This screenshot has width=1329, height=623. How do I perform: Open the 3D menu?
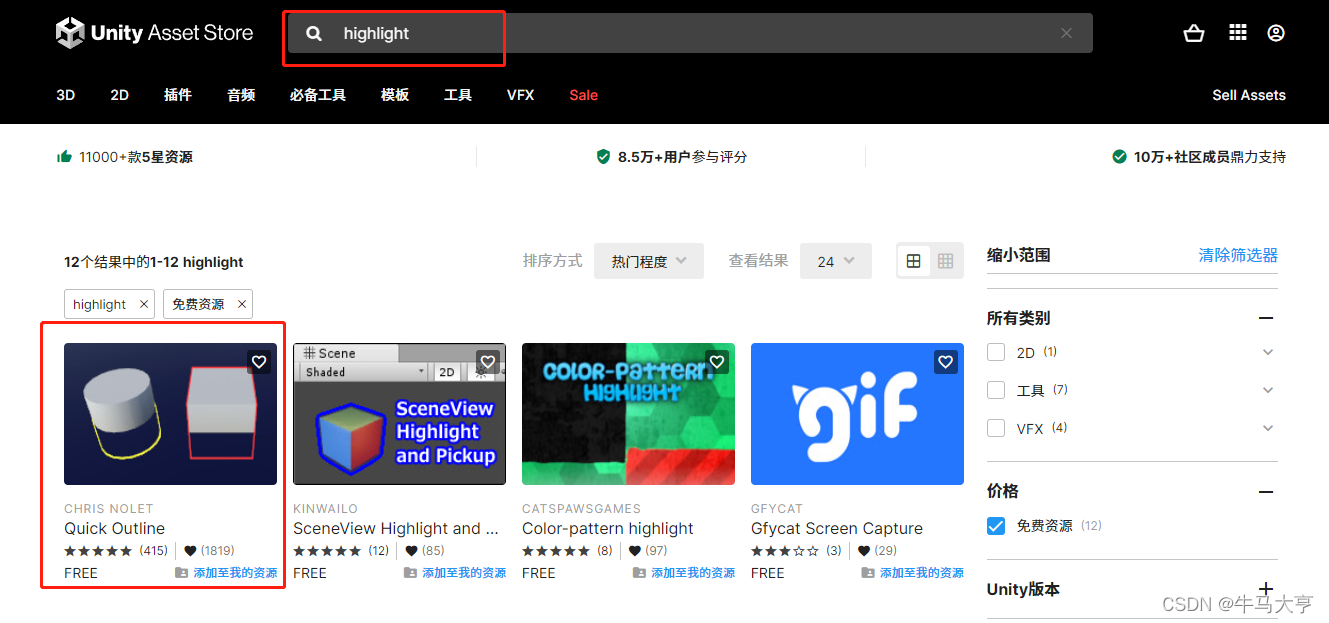[66, 95]
